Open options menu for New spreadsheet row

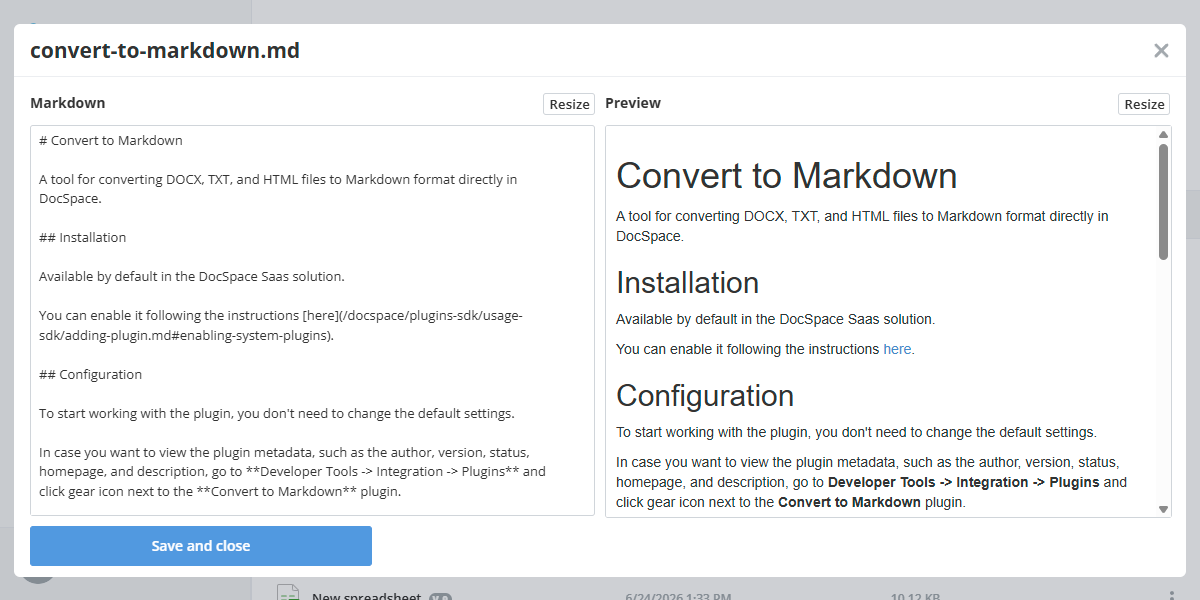tap(1171, 596)
